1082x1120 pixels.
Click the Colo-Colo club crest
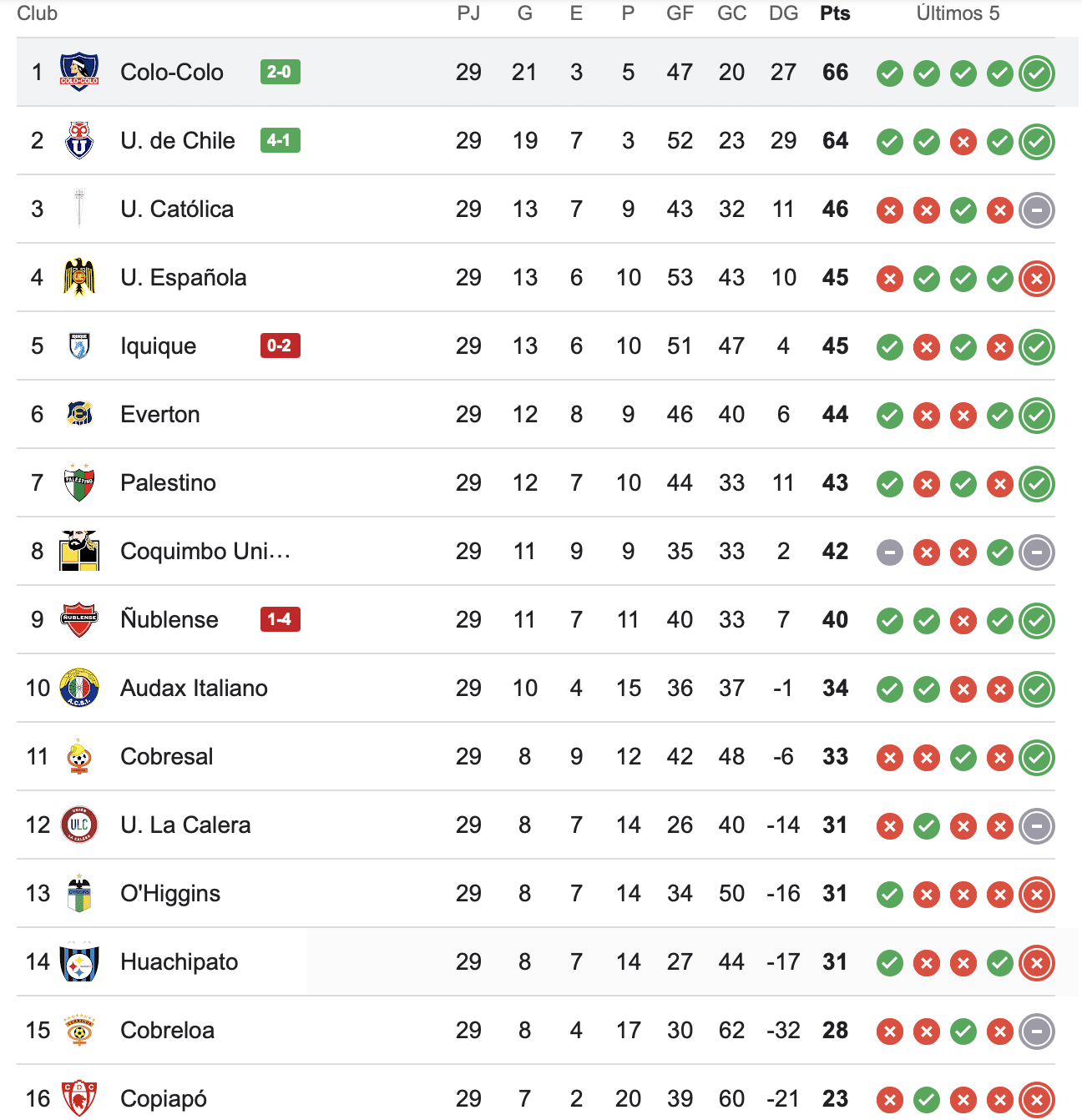79,73
